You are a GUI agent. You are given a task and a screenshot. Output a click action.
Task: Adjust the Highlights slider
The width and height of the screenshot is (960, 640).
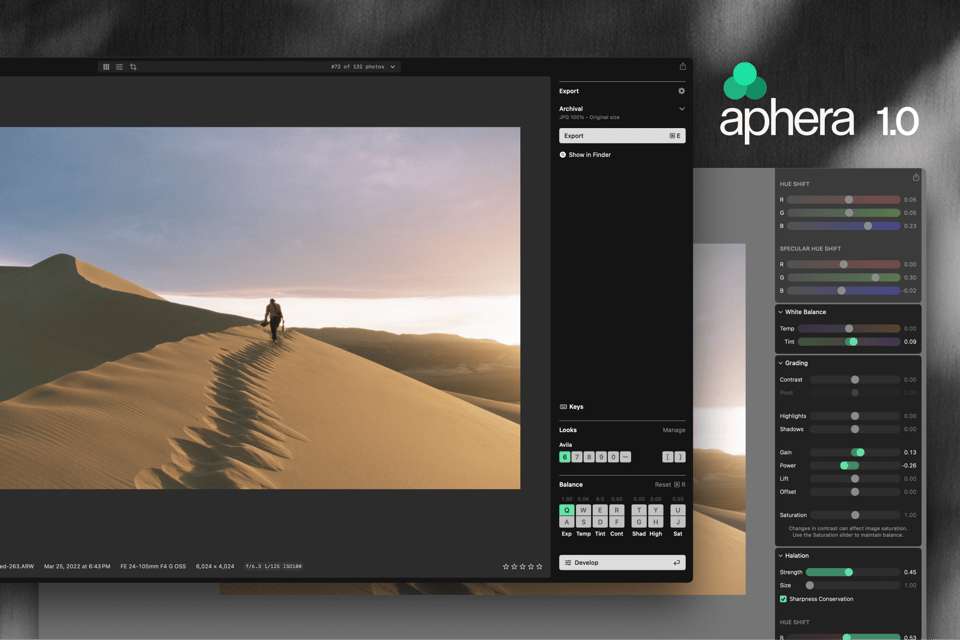coord(855,416)
